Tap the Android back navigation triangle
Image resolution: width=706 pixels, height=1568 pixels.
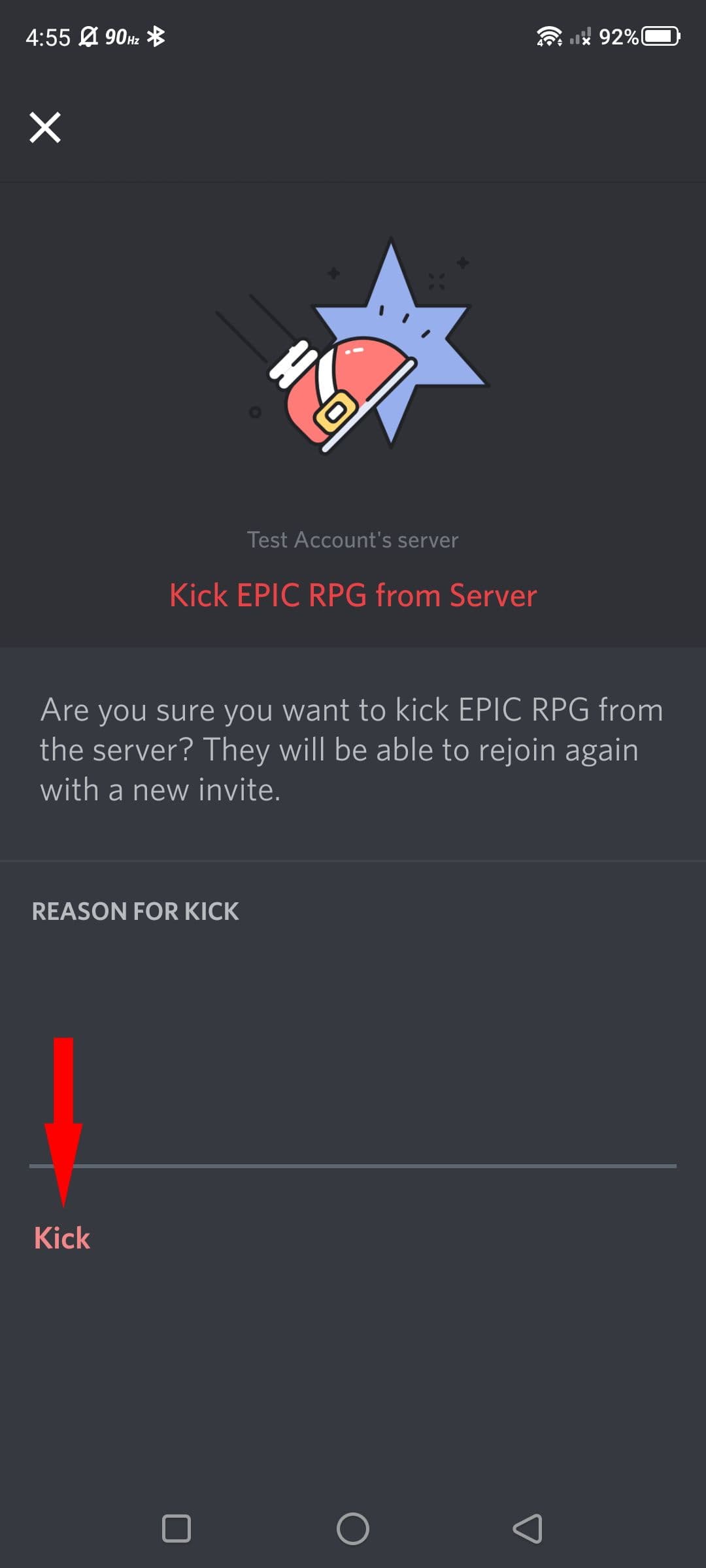click(x=528, y=1528)
